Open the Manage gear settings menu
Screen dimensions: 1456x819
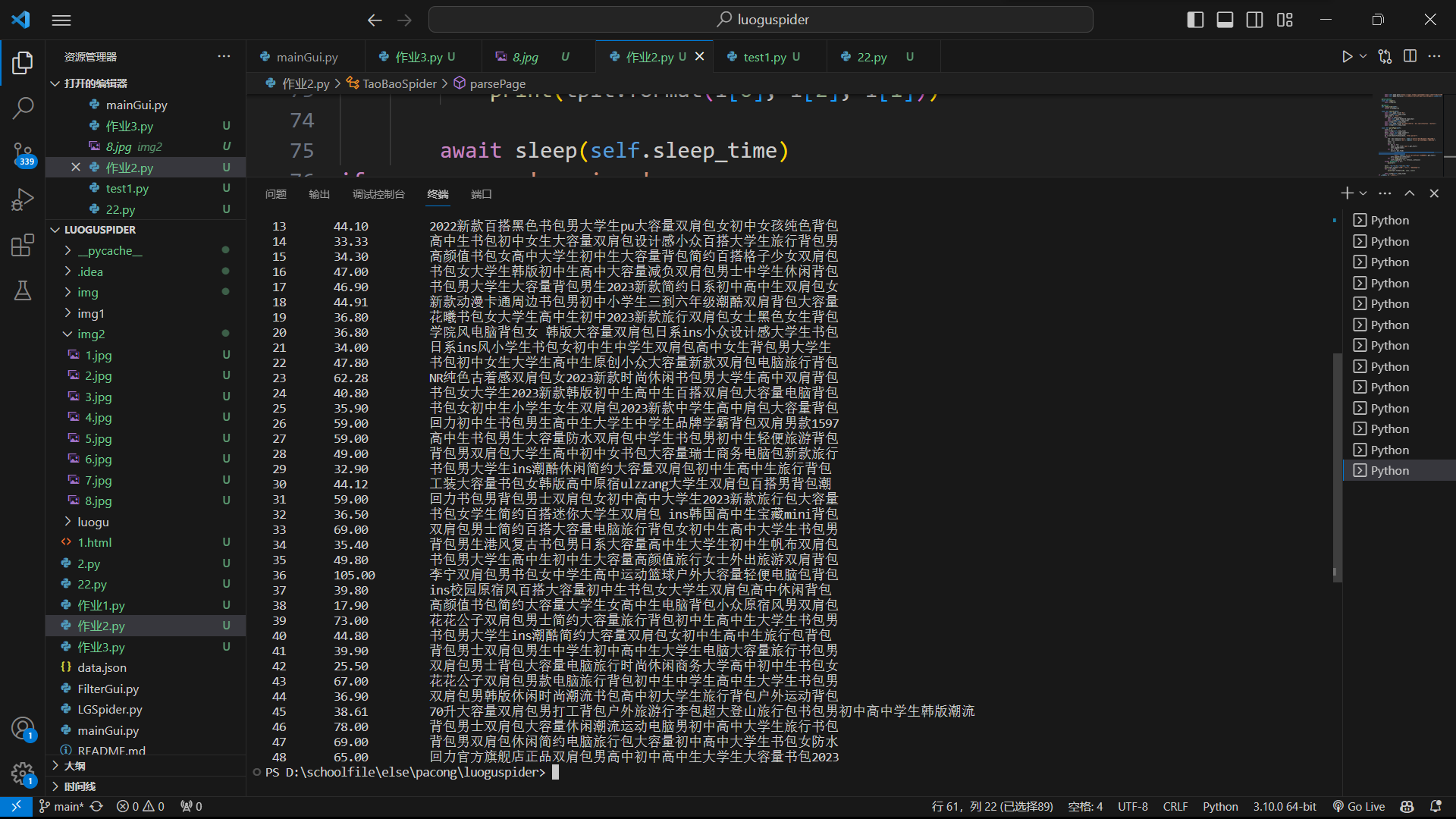click(x=23, y=773)
